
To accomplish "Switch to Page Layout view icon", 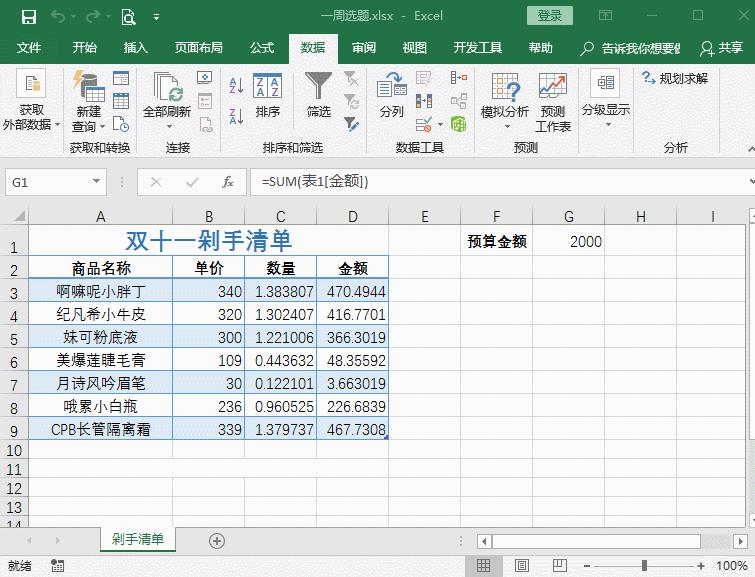I will tap(521, 565).
